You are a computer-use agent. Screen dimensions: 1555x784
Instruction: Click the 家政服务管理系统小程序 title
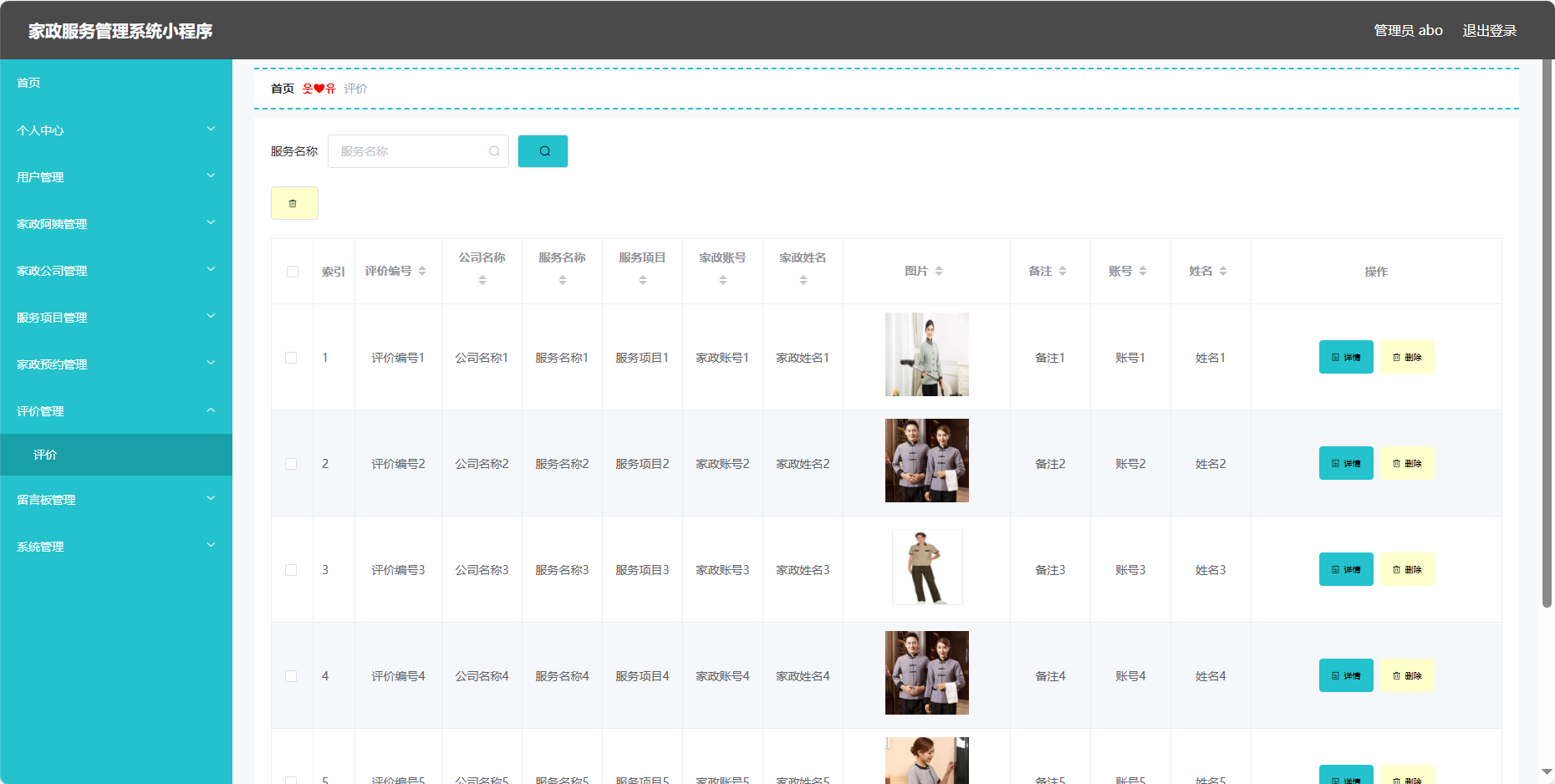click(x=120, y=31)
